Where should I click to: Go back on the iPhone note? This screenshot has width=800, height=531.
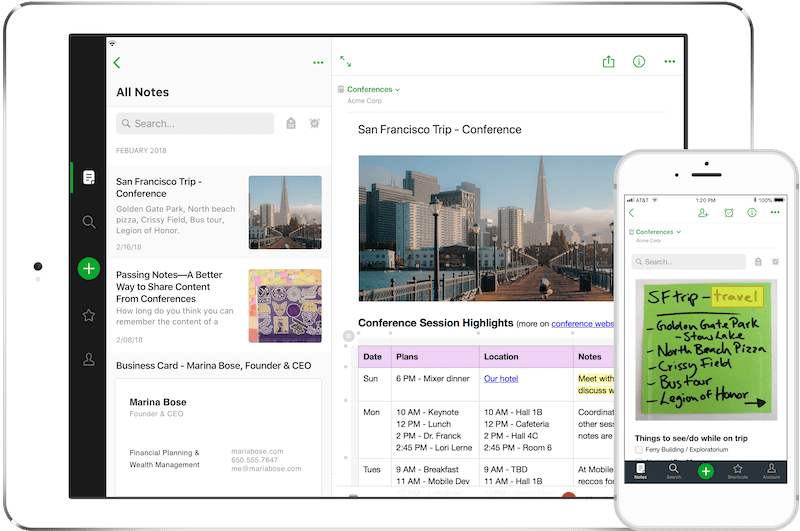click(x=632, y=213)
